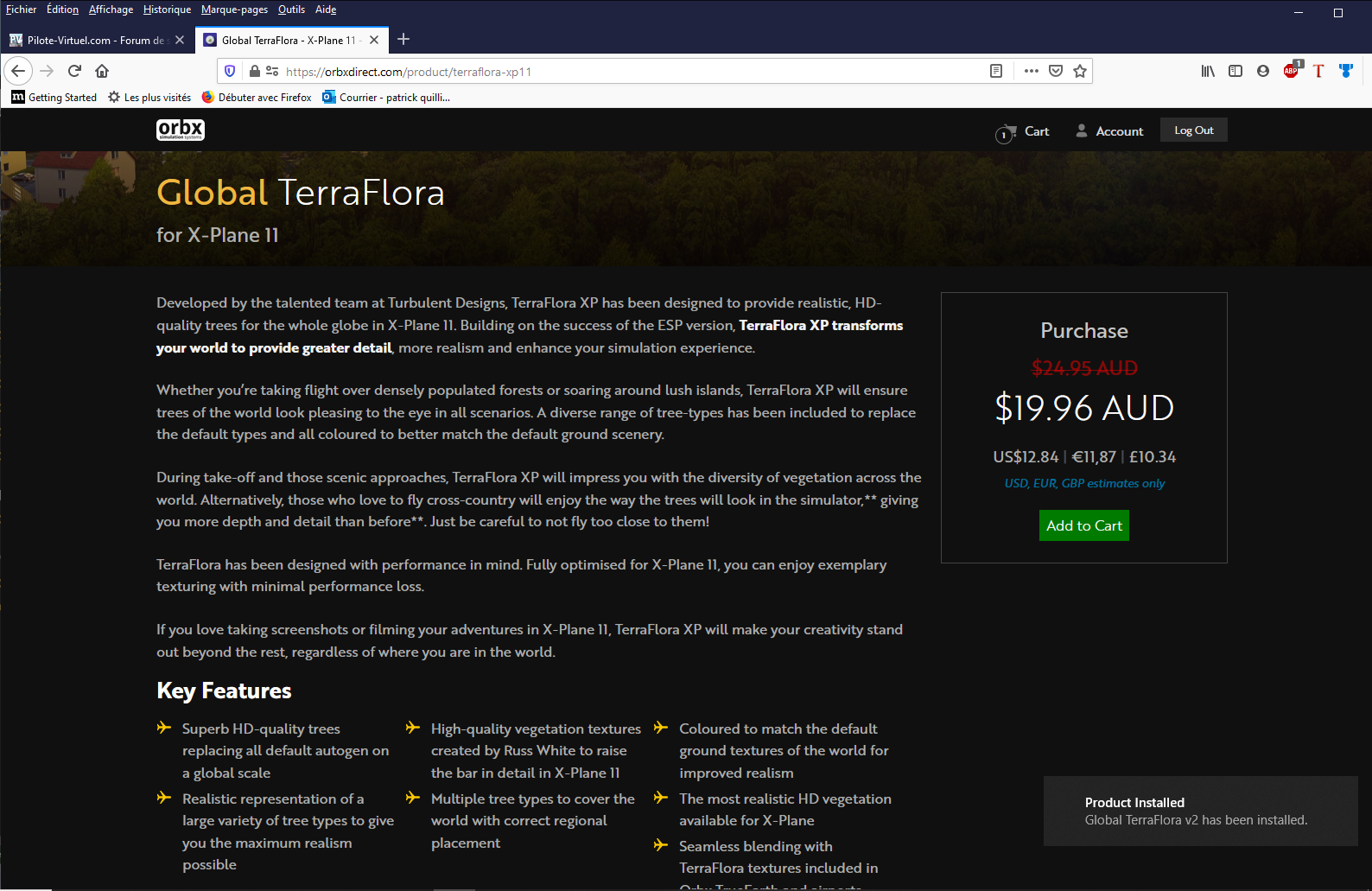Open the Outils menu

pos(291,10)
